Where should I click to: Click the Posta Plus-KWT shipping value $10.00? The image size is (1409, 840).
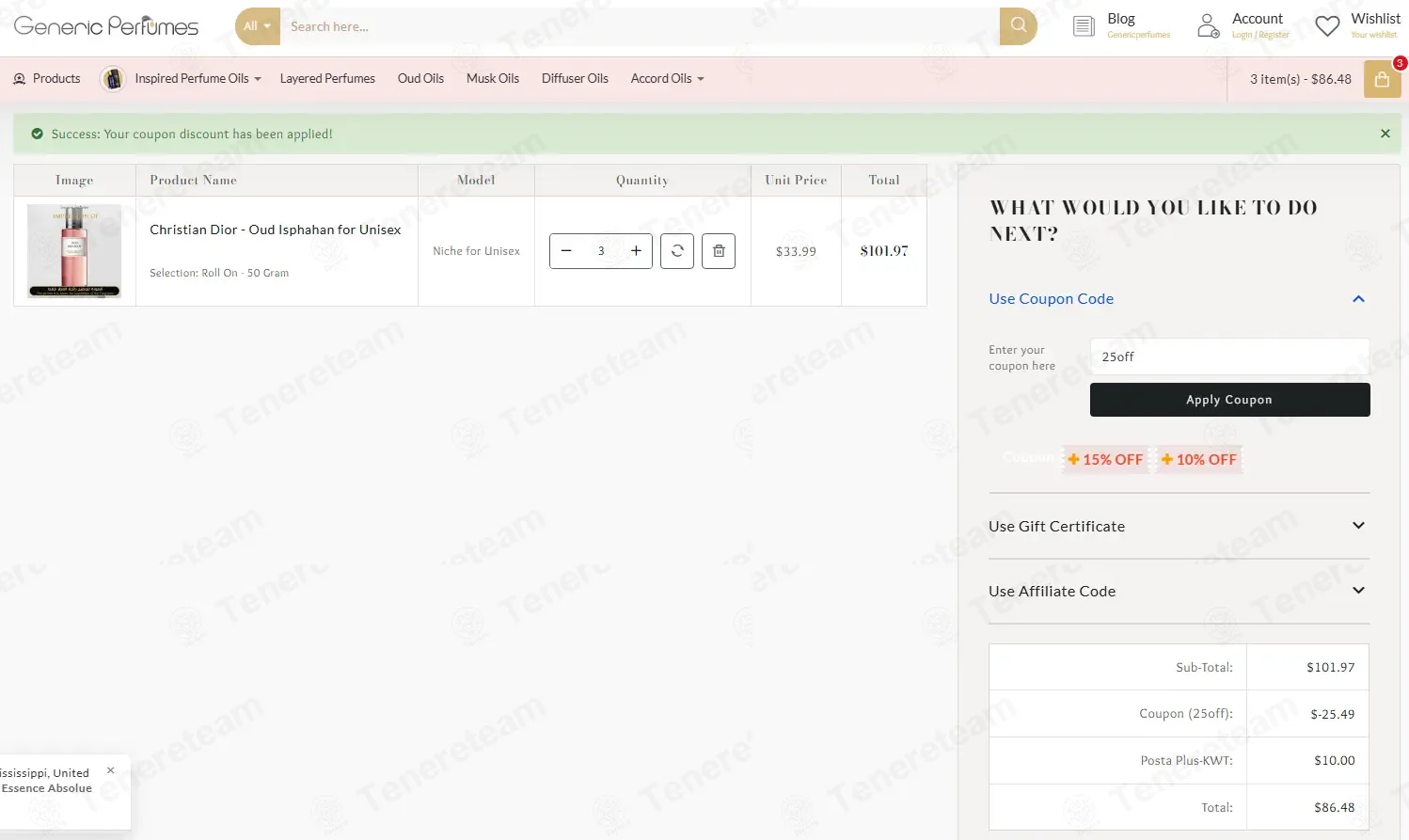coord(1334,760)
